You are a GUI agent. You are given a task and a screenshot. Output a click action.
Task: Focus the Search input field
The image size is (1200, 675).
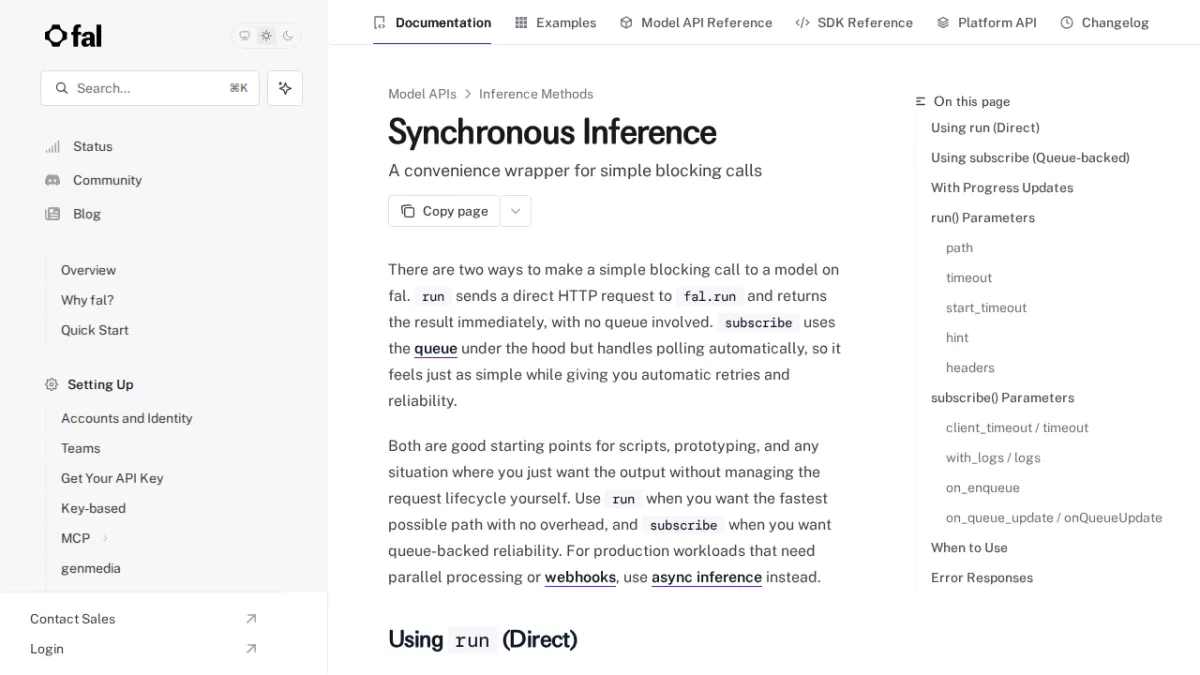(x=150, y=88)
